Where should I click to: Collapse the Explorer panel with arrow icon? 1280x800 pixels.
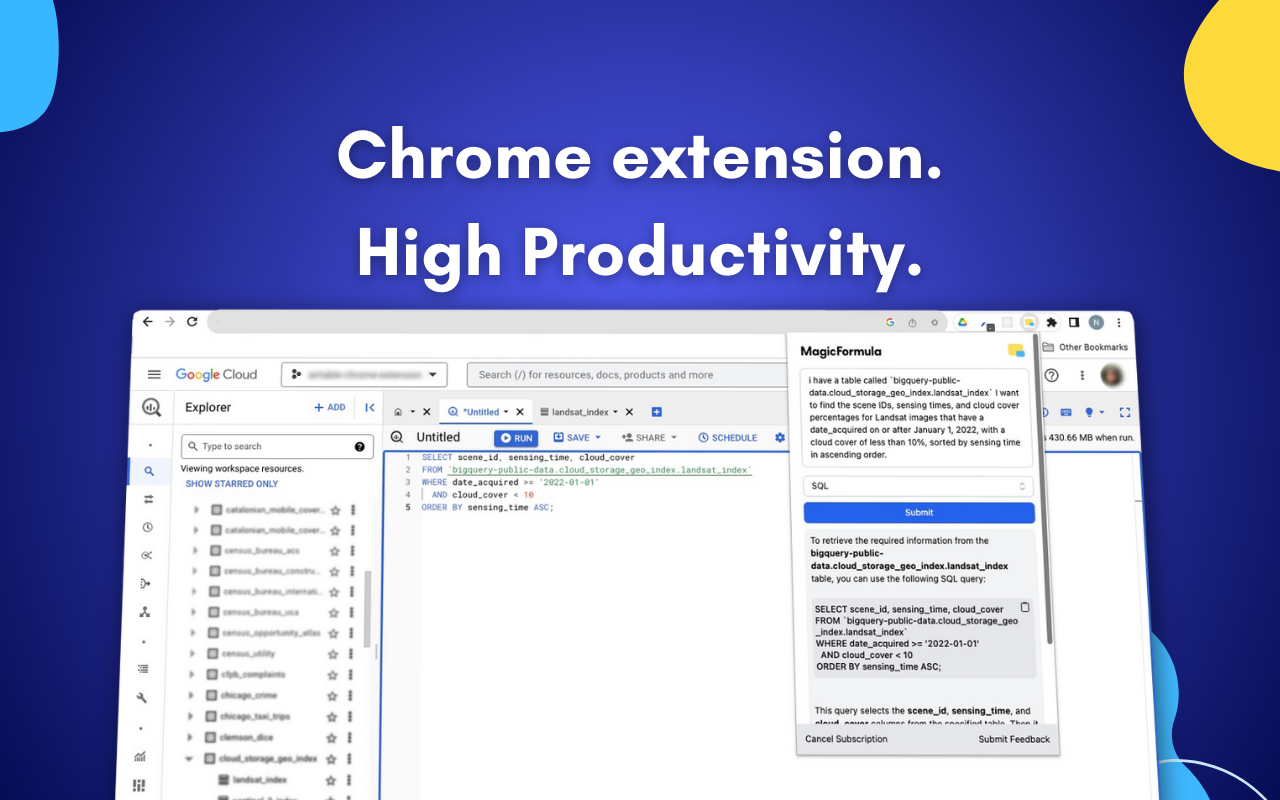pyautogui.click(x=369, y=407)
